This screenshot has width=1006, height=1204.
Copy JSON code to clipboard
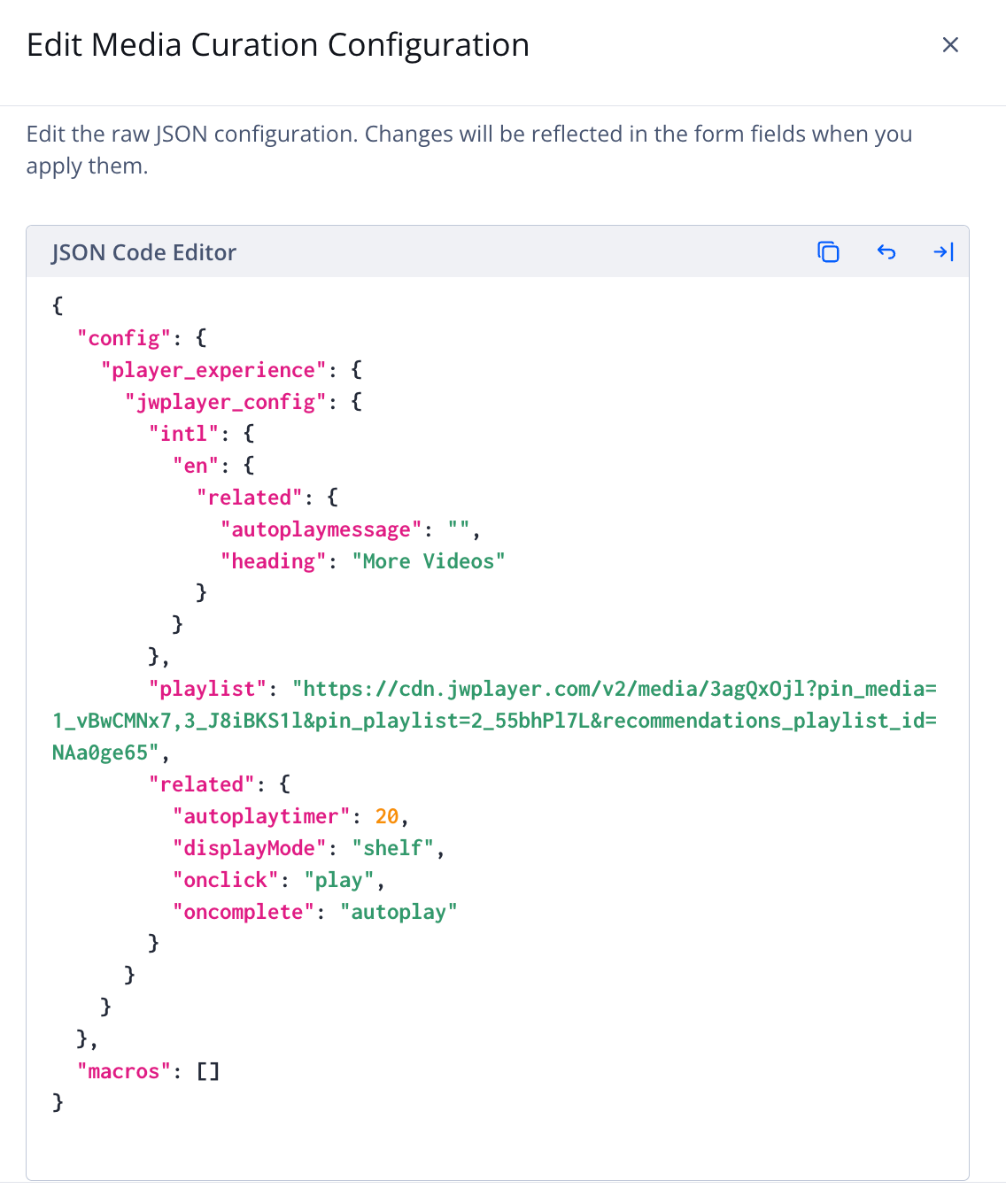[x=828, y=252]
